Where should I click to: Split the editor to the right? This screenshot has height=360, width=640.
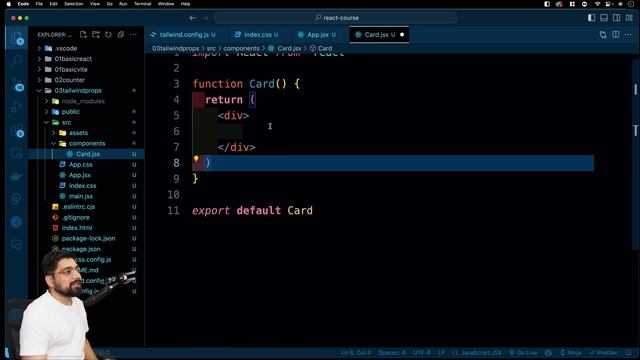616,35
